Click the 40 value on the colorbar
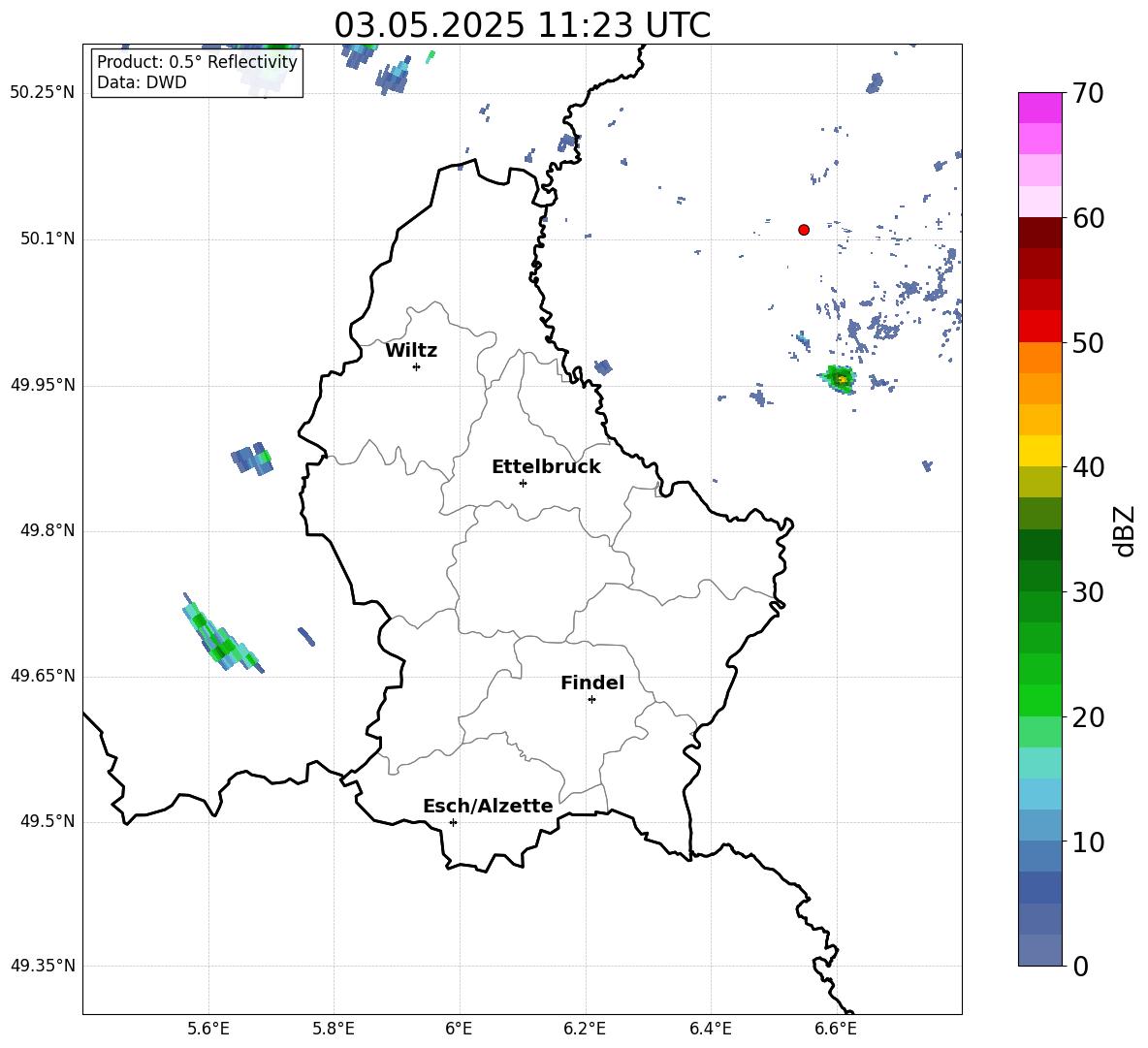Screen dimensions: 1148x1048 tap(1088, 467)
